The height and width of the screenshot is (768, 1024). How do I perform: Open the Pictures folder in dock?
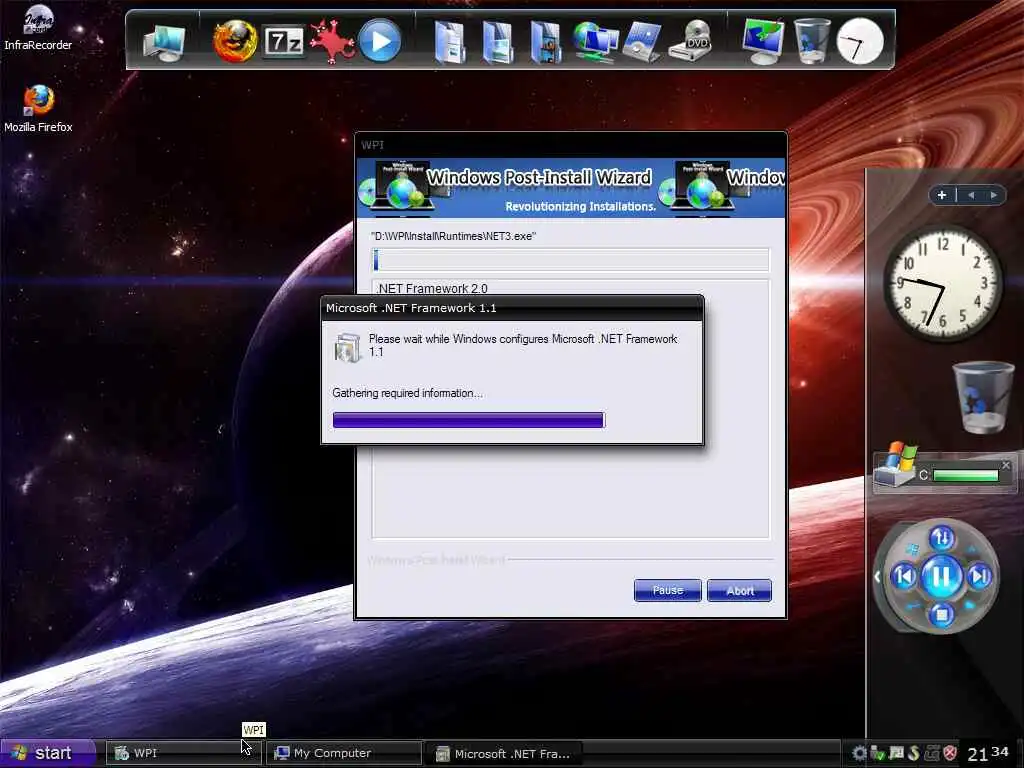coord(498,42)
